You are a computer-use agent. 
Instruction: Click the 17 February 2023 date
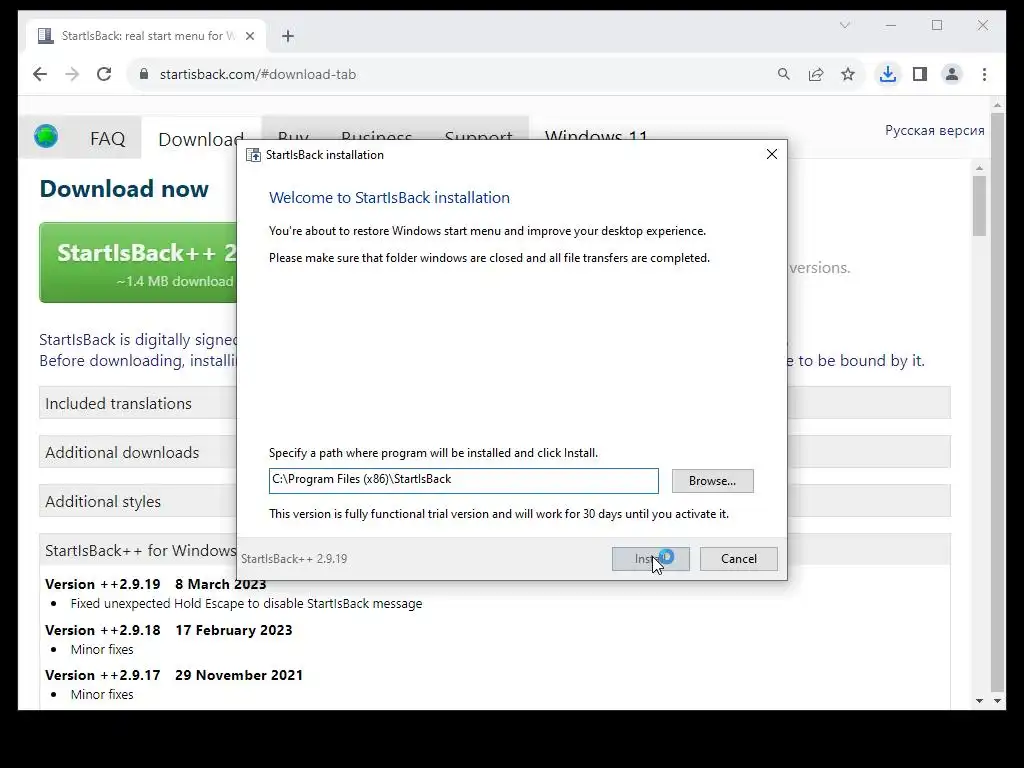pos(234,630)
